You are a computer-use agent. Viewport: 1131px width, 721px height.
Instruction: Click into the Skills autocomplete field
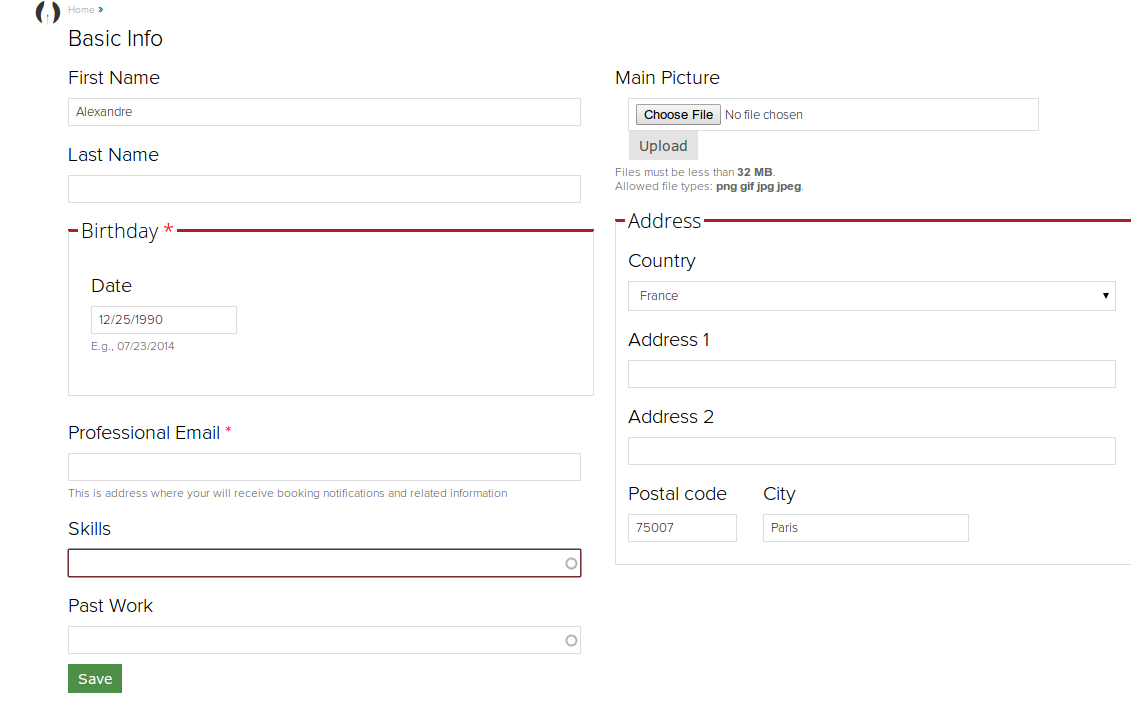click(324, 563)
